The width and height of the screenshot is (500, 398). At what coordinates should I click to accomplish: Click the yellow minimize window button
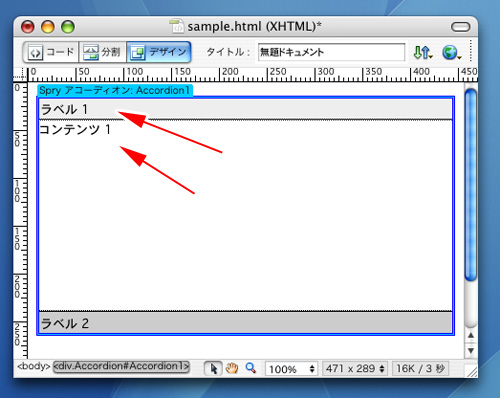pyautogui.click(x=48, y=27)
